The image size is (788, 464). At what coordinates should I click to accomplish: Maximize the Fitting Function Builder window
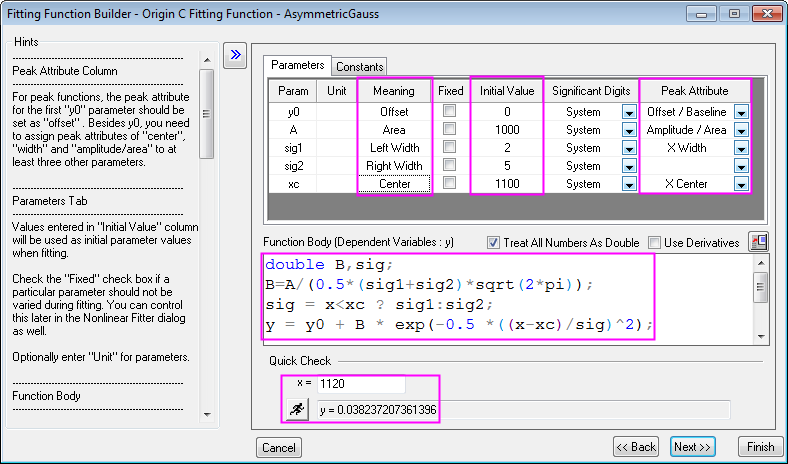pos(734,14)
